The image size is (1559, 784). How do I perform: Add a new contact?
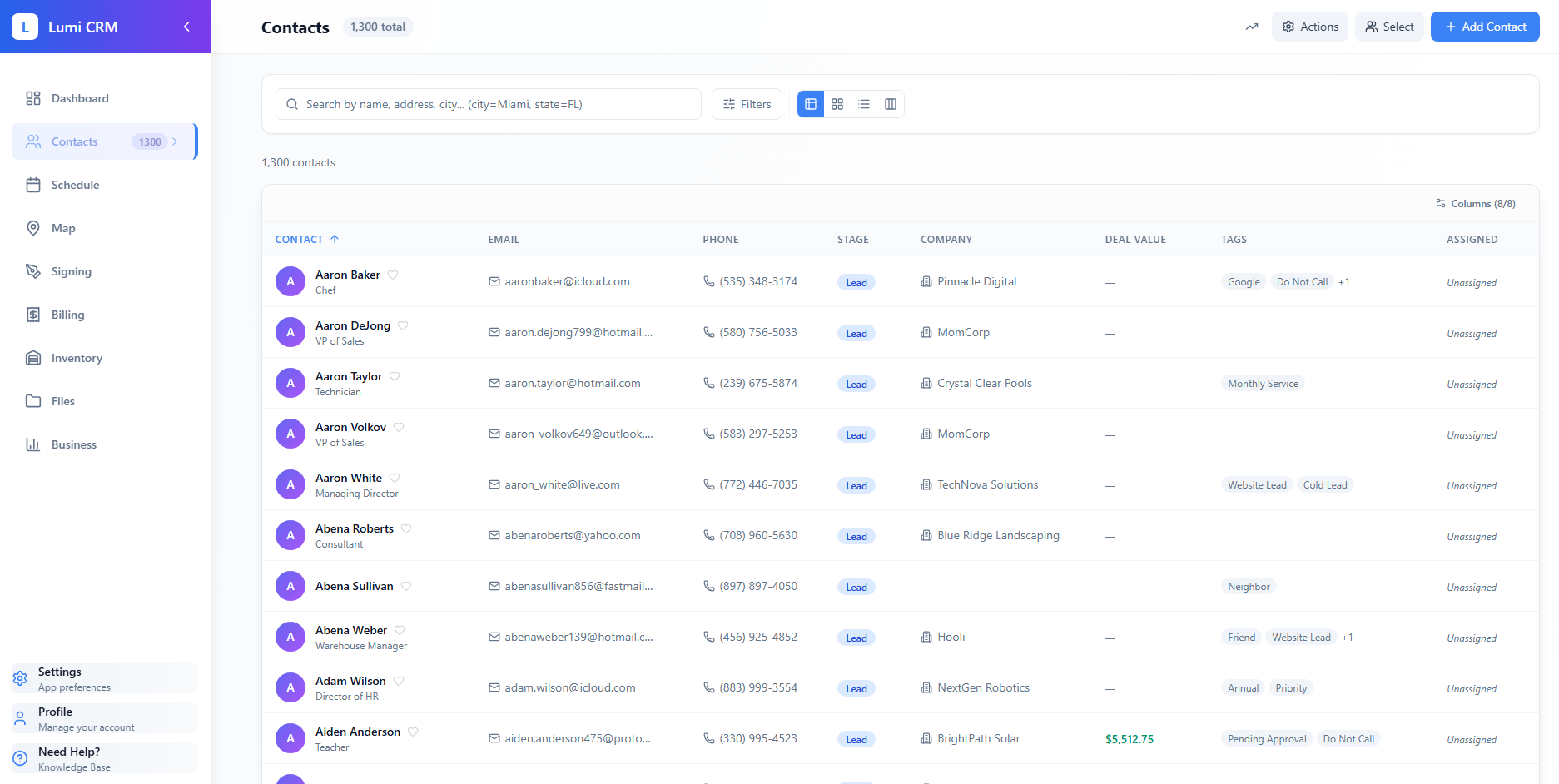tap(1485, 26)
